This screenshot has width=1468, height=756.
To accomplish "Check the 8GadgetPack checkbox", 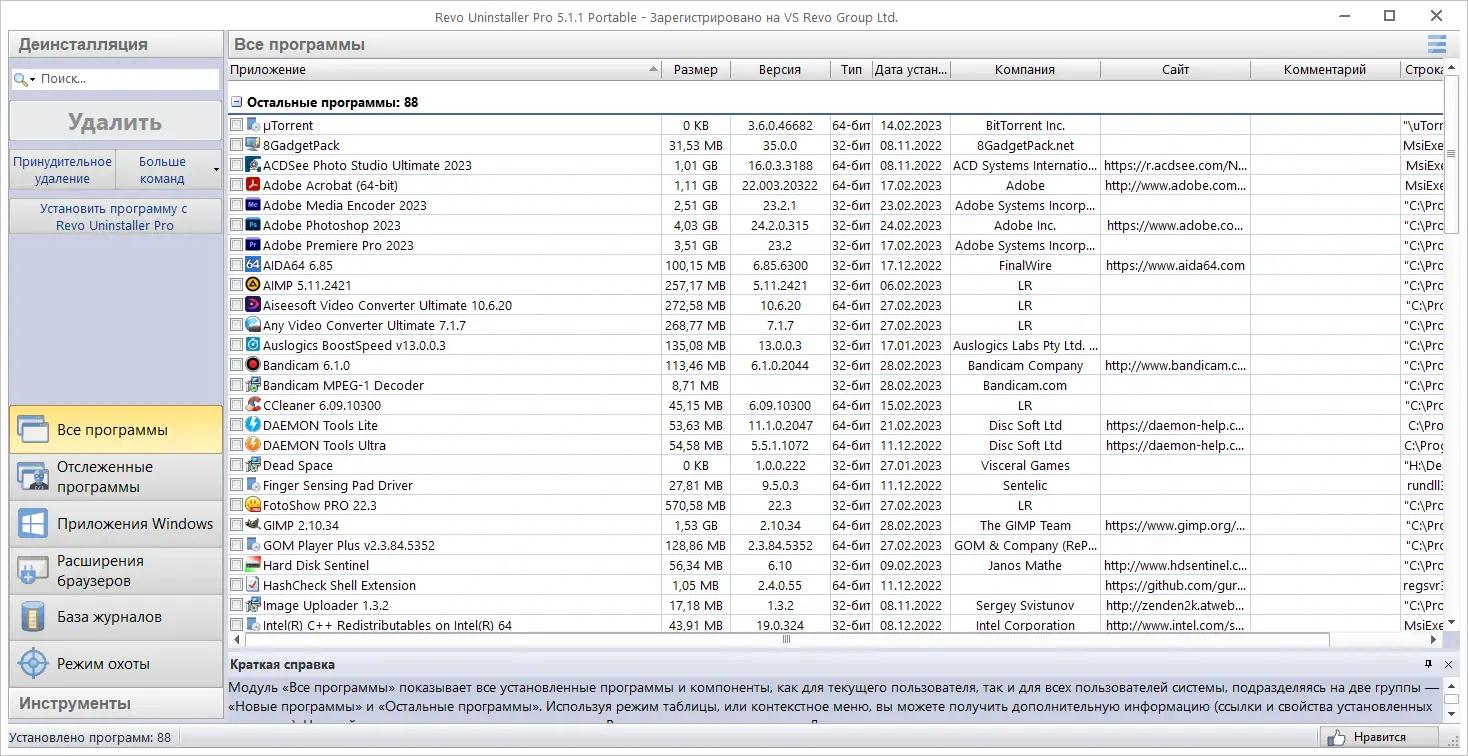I will pos(237,145).
